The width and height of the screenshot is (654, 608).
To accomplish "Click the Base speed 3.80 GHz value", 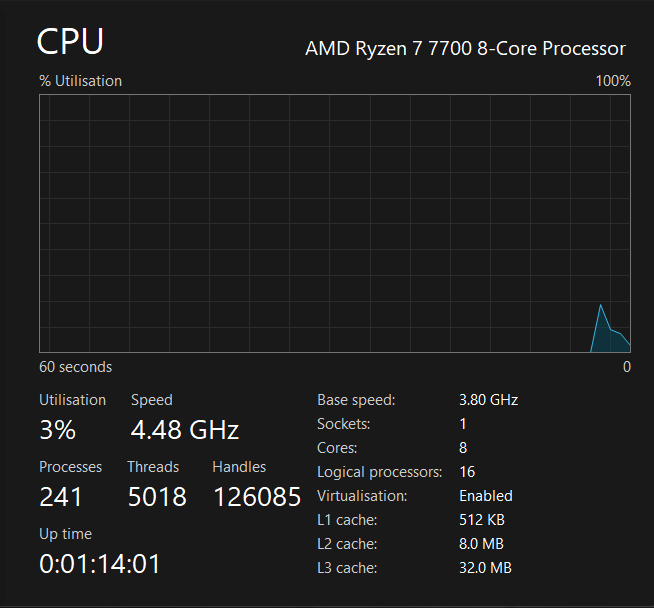I will pyautogui.click(x=488, y=400).
